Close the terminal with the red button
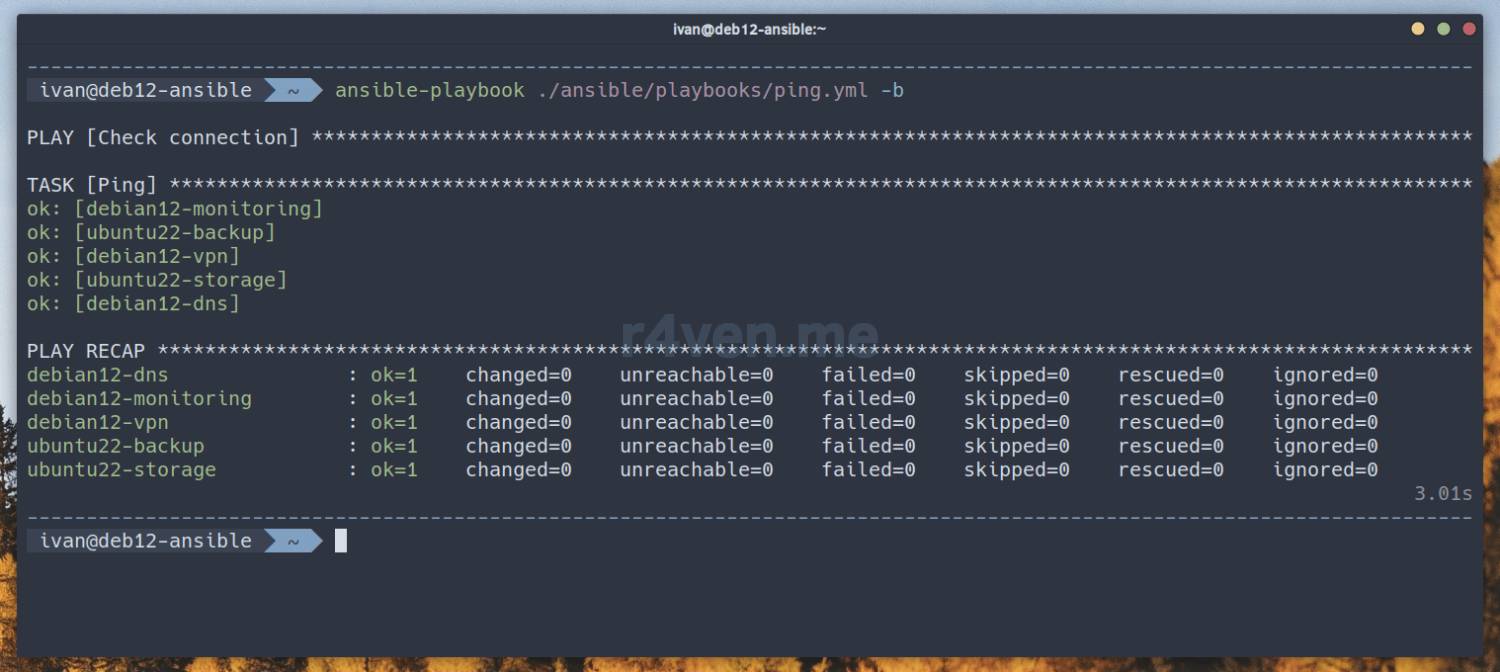Screen dimensions: 1500x672 1469,29
